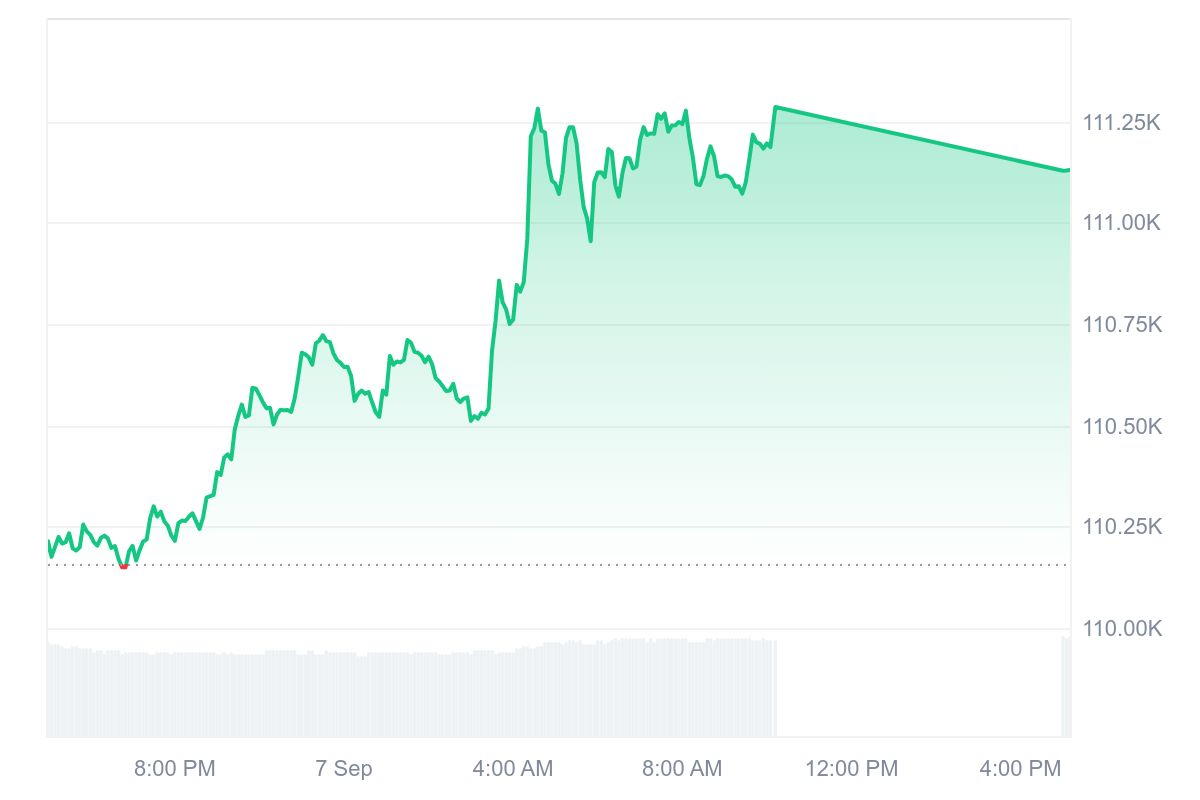Select the 8:00 AM time axis label
Viewport: 1200px width, 800px height.
[x=681, y=769]
